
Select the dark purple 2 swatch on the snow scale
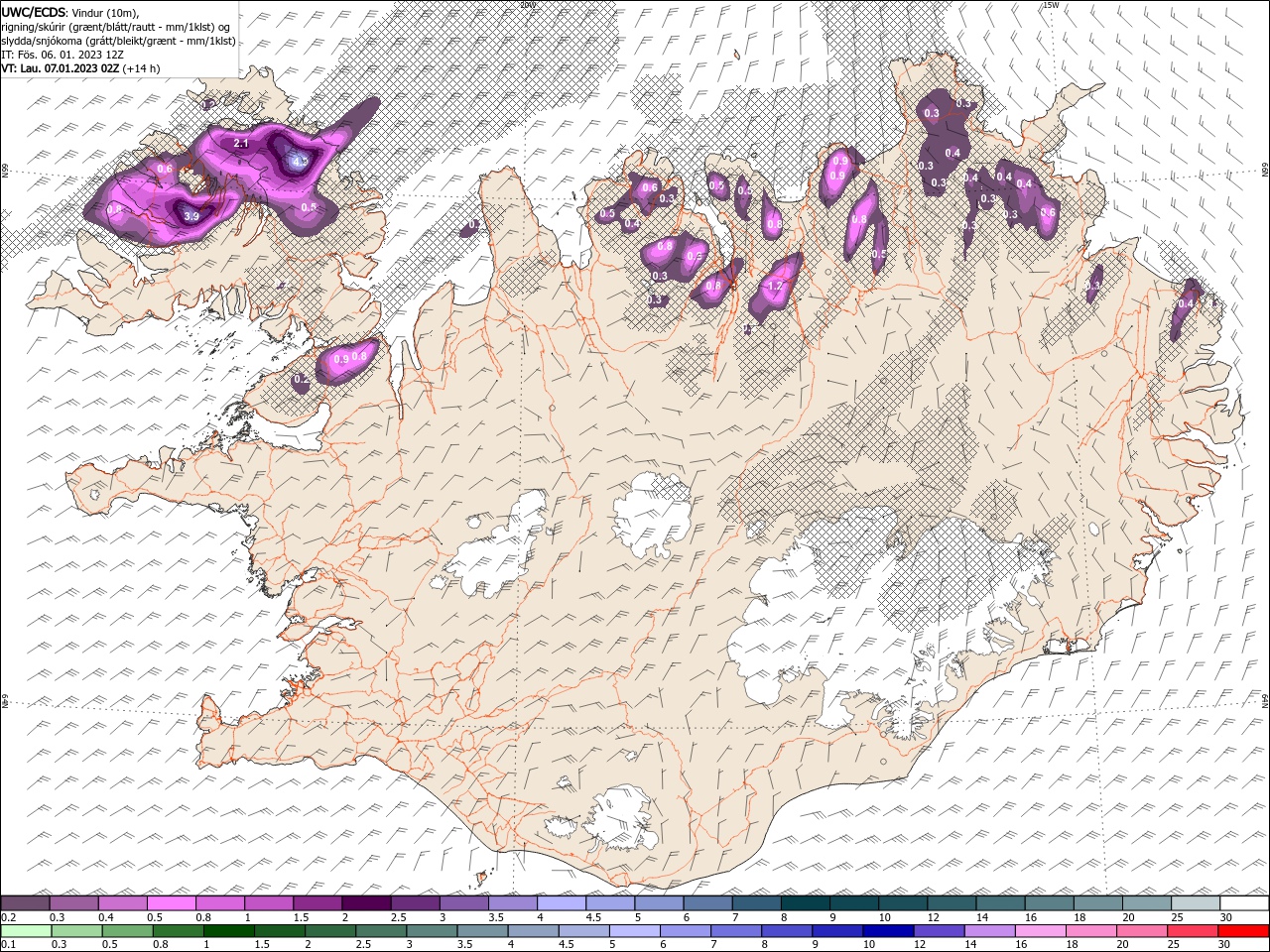coord(365,903)
